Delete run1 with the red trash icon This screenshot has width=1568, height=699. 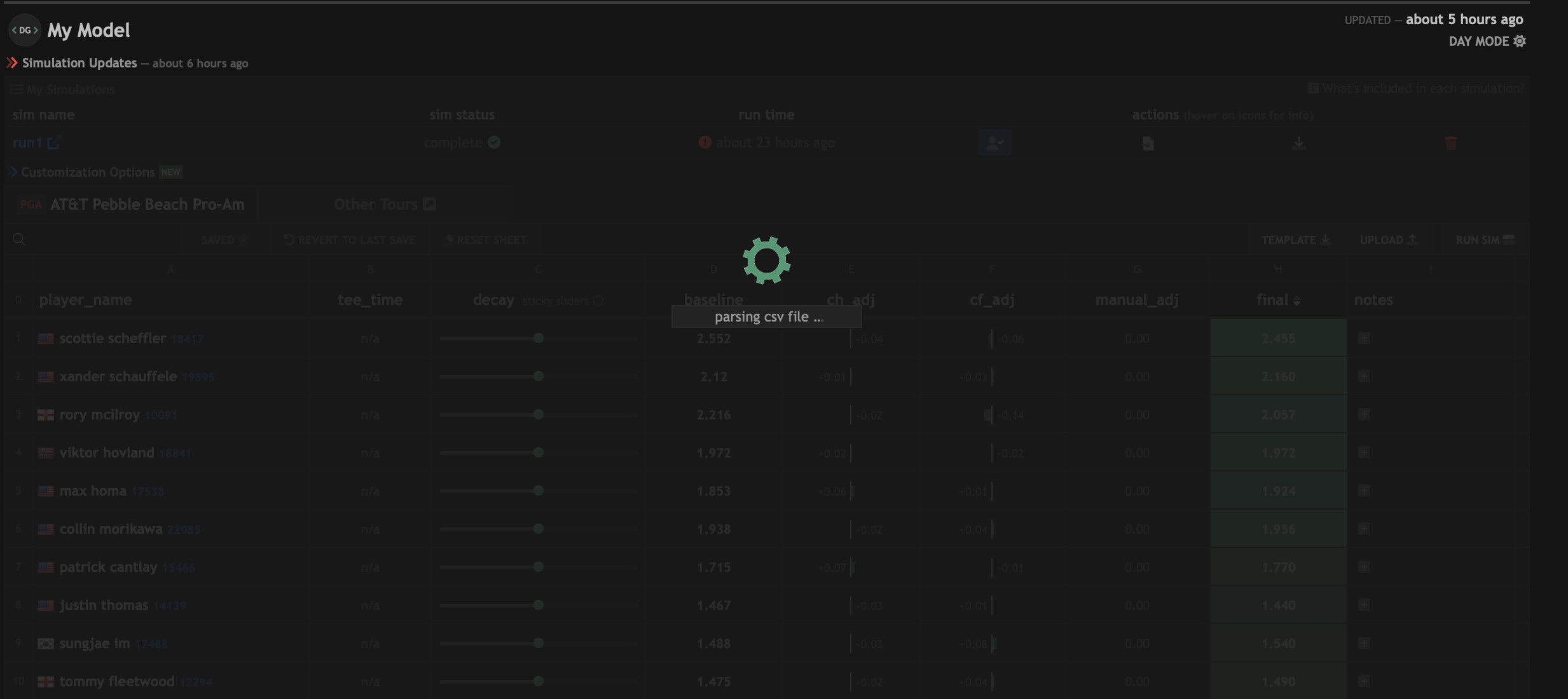pos(1450,142)
